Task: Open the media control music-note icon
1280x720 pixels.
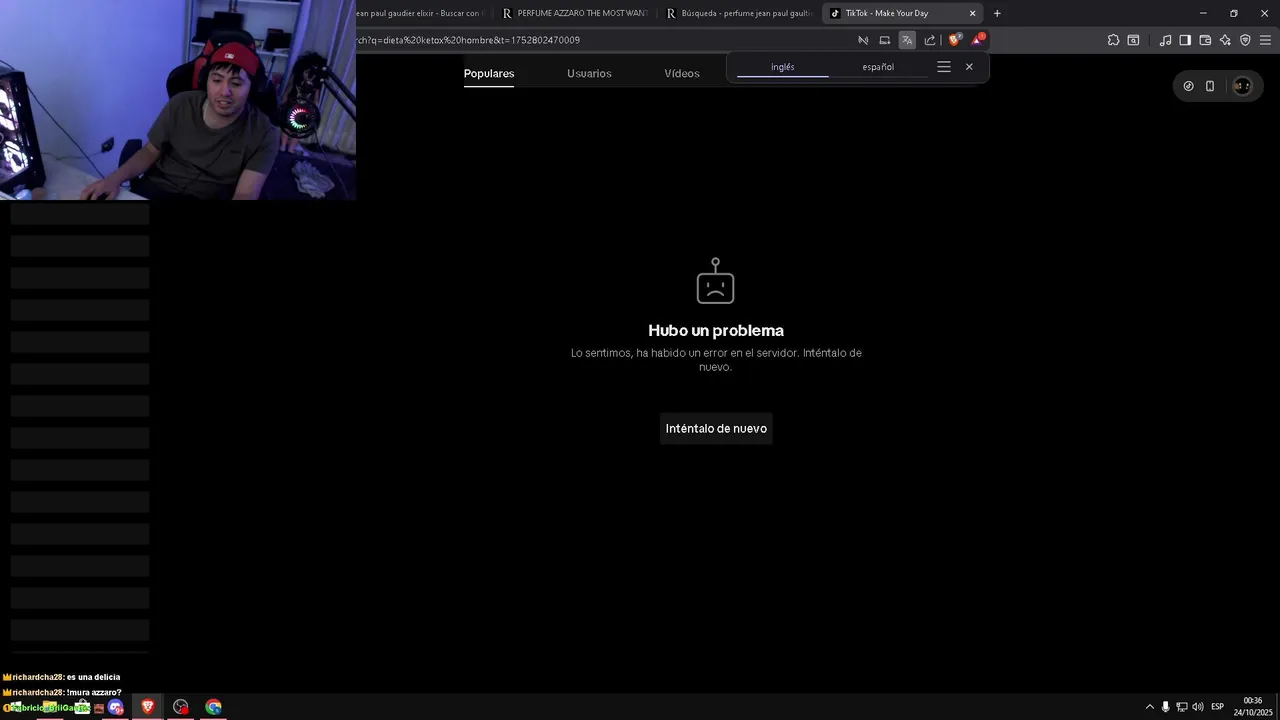Action: (1165, 40)
